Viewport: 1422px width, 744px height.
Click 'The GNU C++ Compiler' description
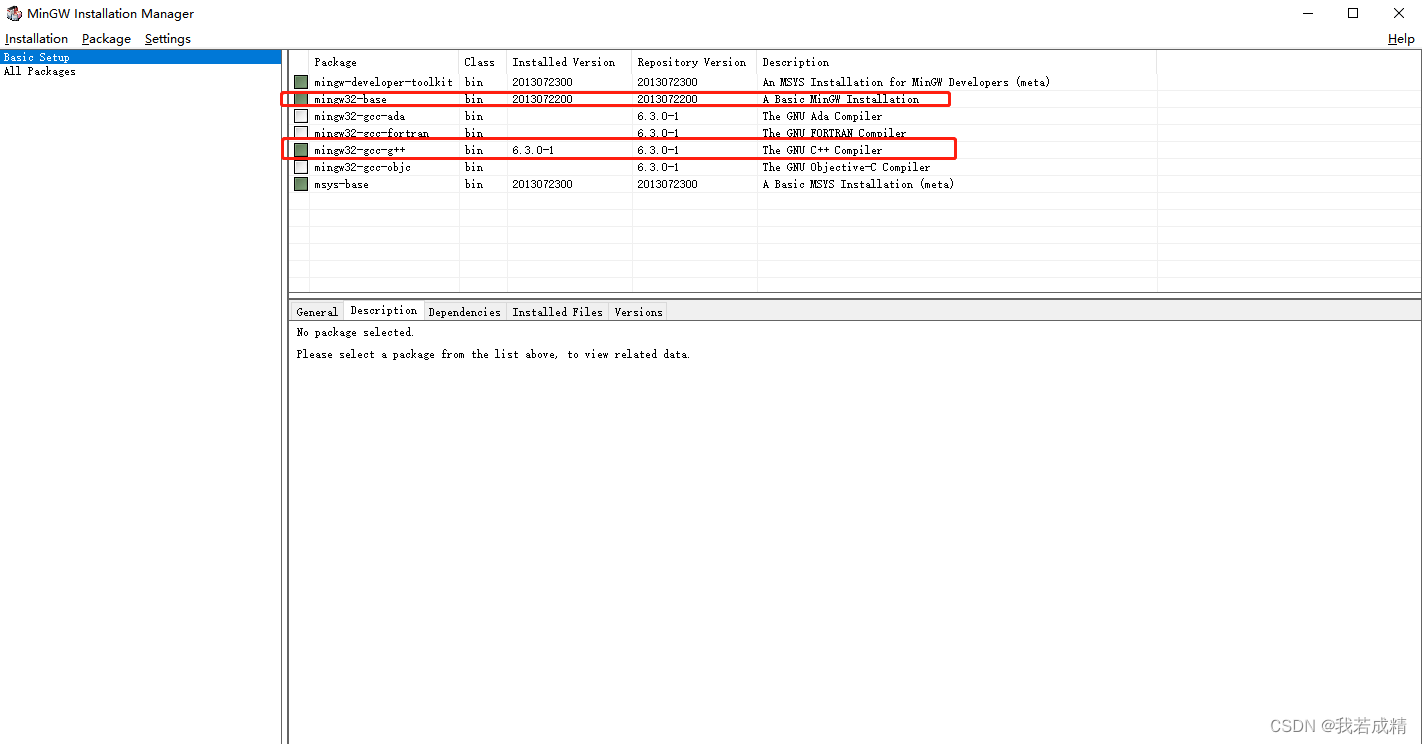[x=822, y=150]
